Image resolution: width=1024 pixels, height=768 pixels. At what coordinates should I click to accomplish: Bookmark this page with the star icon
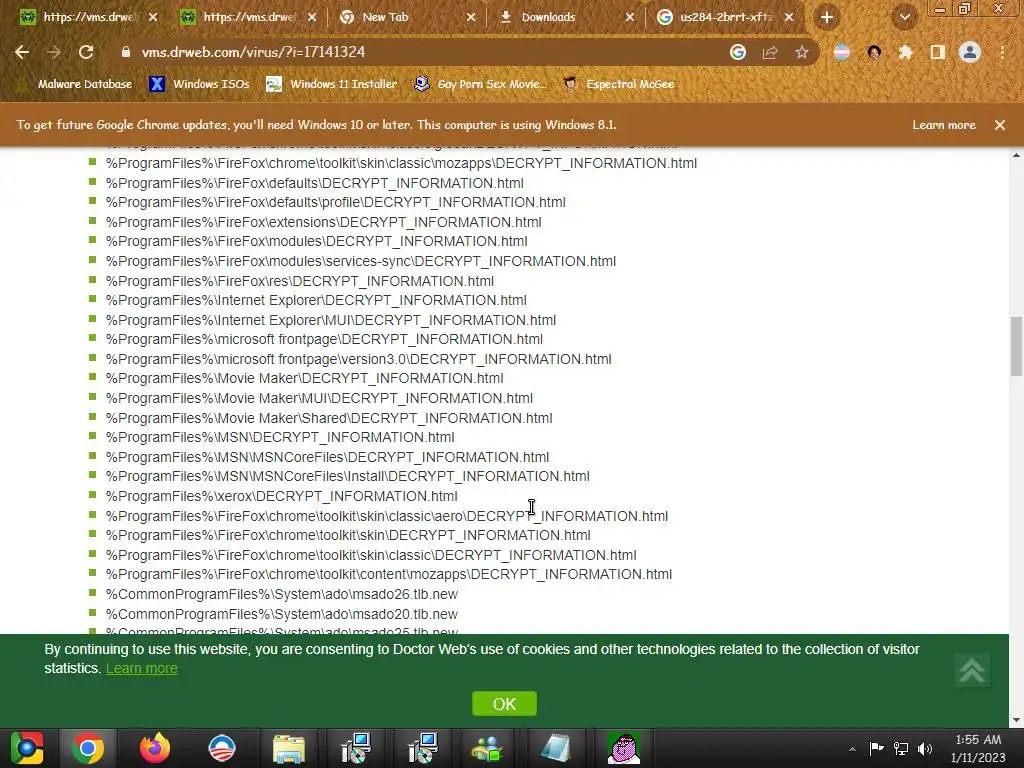802,52
